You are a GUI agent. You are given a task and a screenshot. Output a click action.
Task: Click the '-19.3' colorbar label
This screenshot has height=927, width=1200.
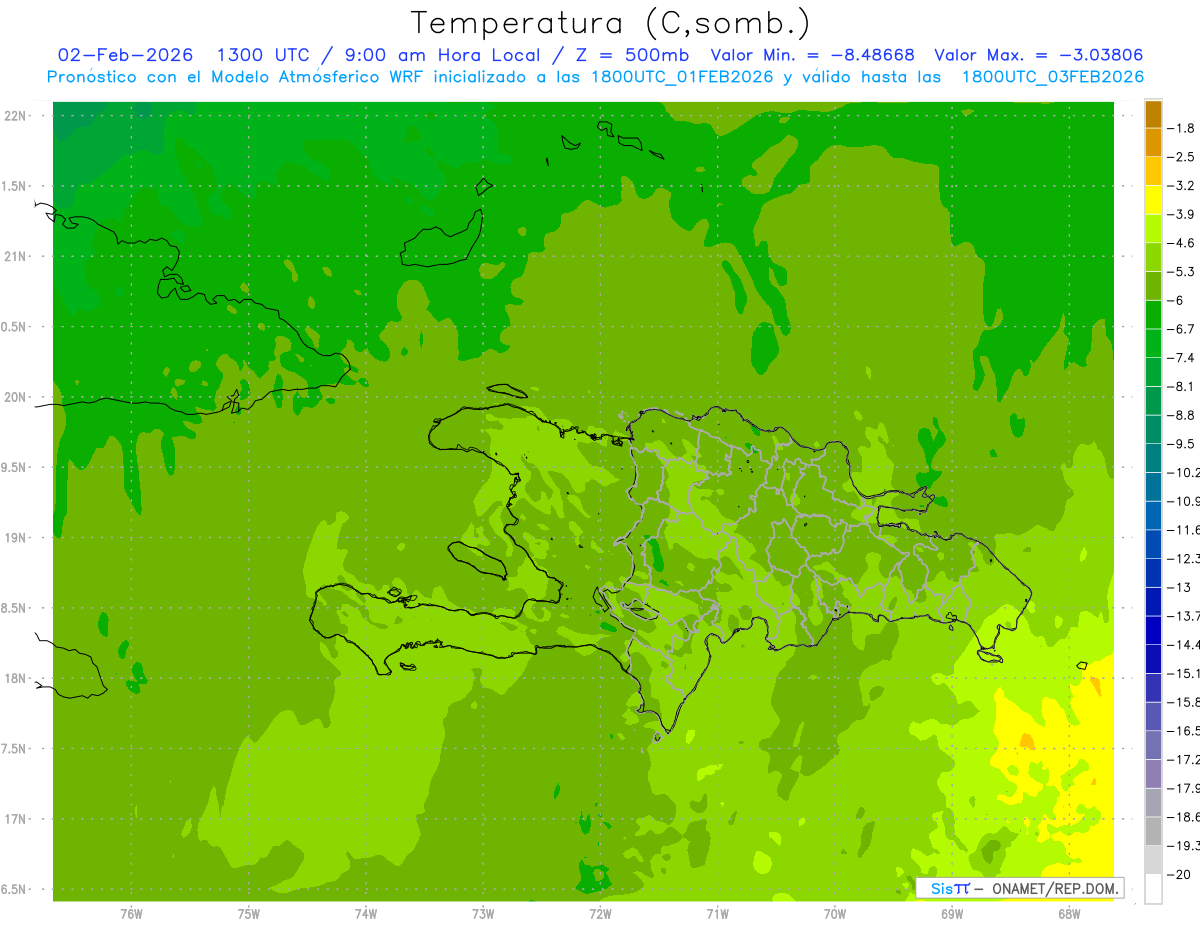click(1183, 845)
